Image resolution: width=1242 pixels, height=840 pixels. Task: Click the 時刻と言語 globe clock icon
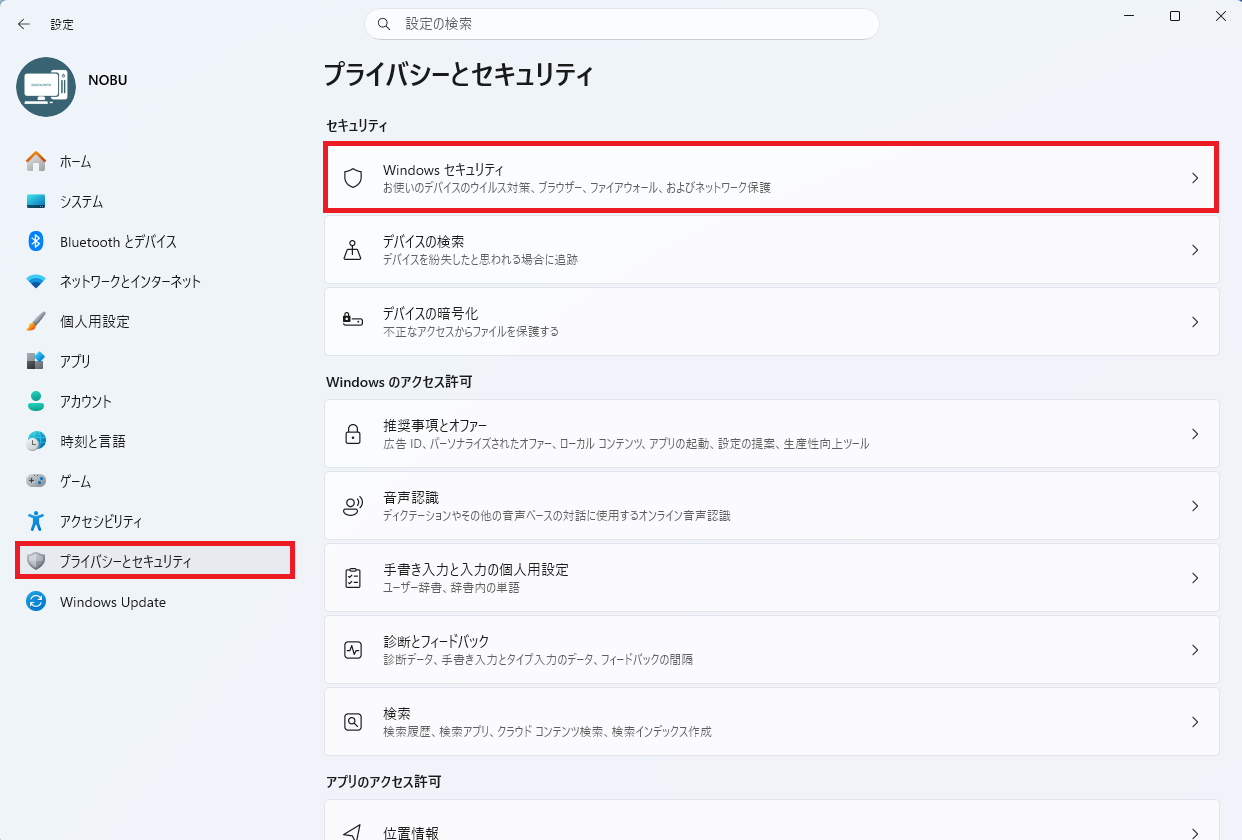(x=36, y=441)
